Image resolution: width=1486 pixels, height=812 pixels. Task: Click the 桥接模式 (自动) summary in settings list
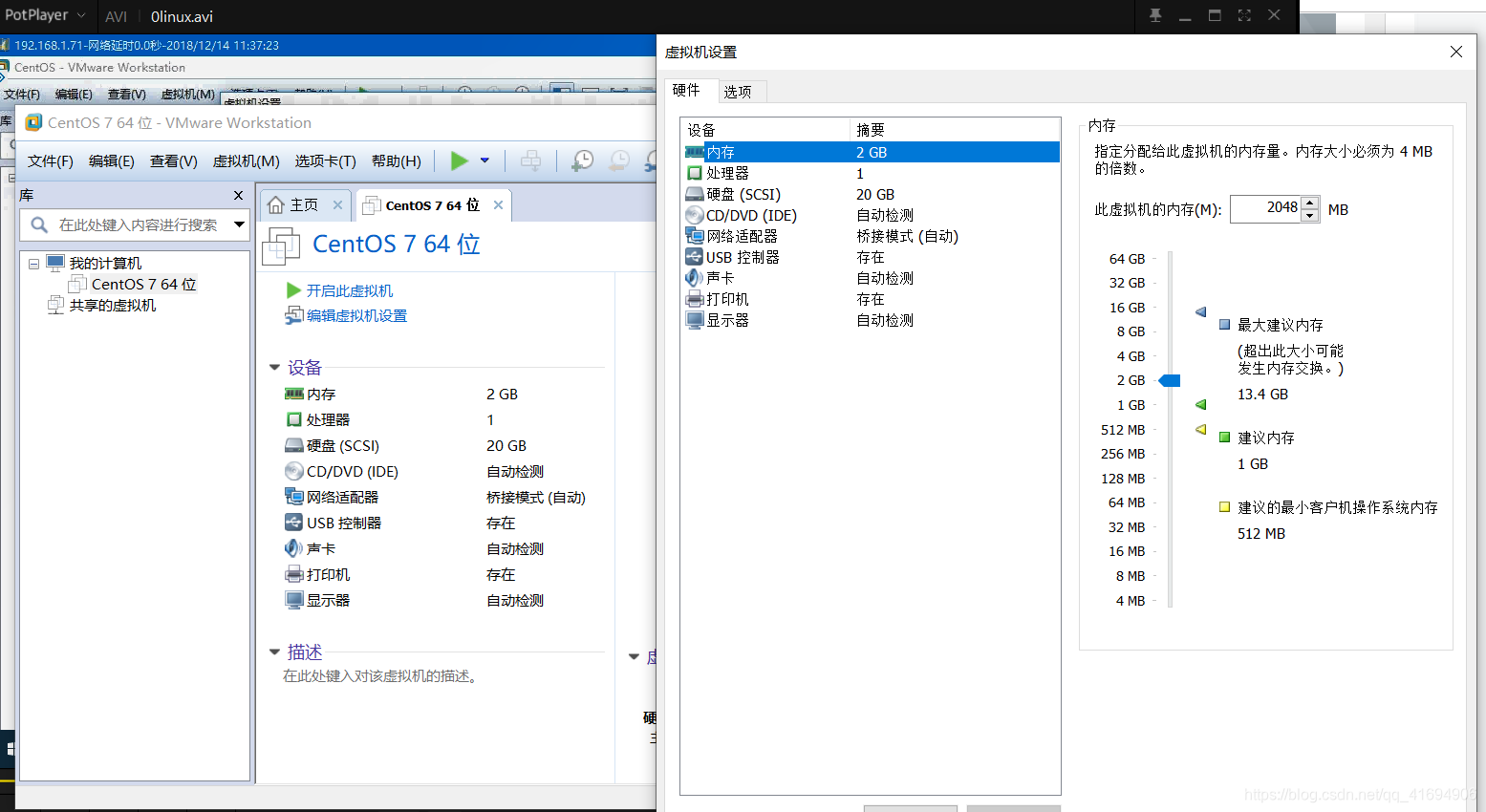coord(908,236)
